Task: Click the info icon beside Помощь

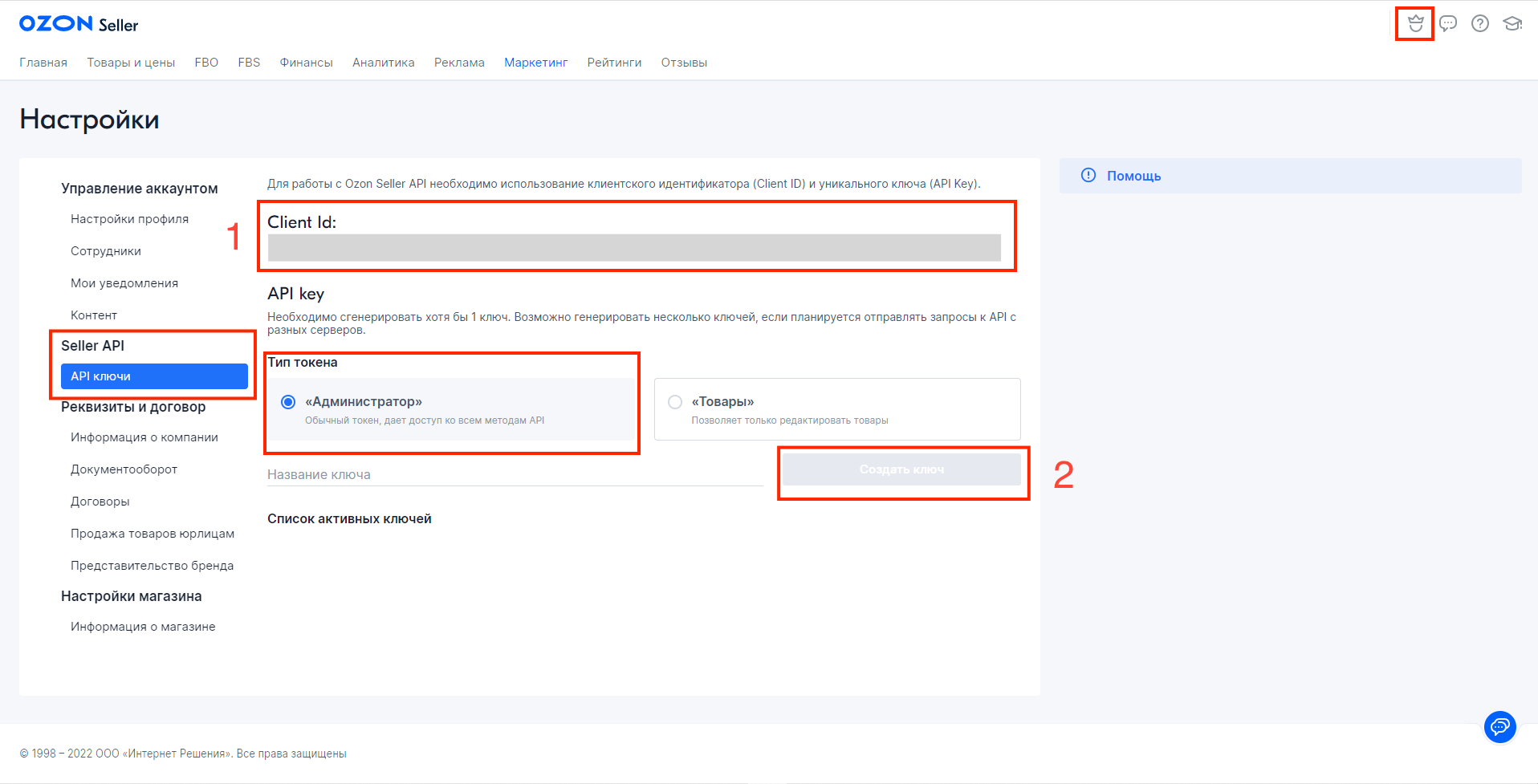Action: tap(1088, 175)
